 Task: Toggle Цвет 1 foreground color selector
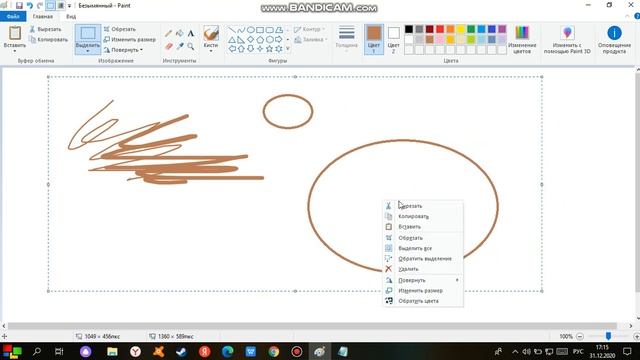373,39
